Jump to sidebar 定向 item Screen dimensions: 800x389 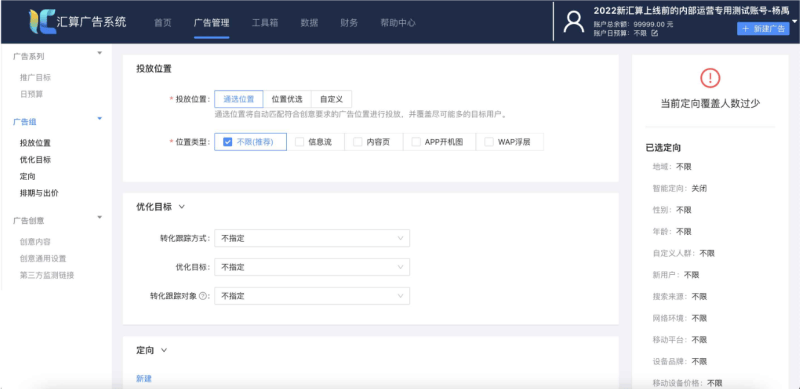pyautogui.click(x=28, y=177)
